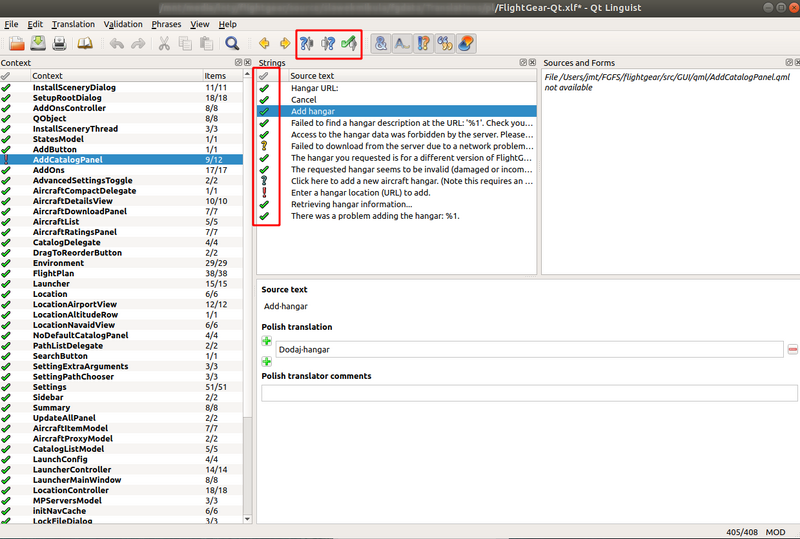Open the phrase book icon
The height and width of the screenshot is (539, 800).
click(85, 44)
